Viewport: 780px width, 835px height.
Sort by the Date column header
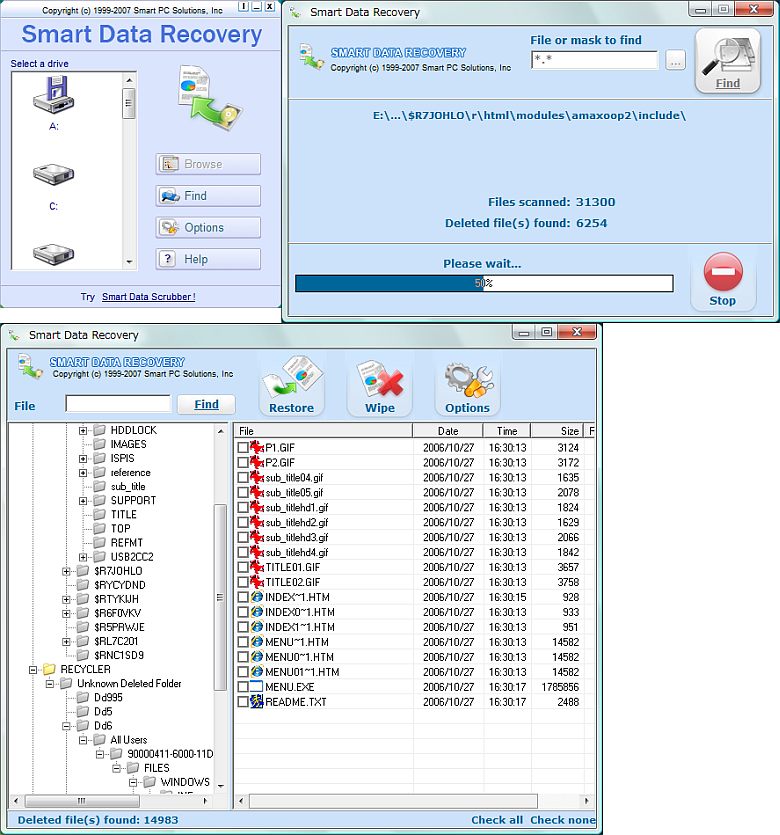[448, 431]
